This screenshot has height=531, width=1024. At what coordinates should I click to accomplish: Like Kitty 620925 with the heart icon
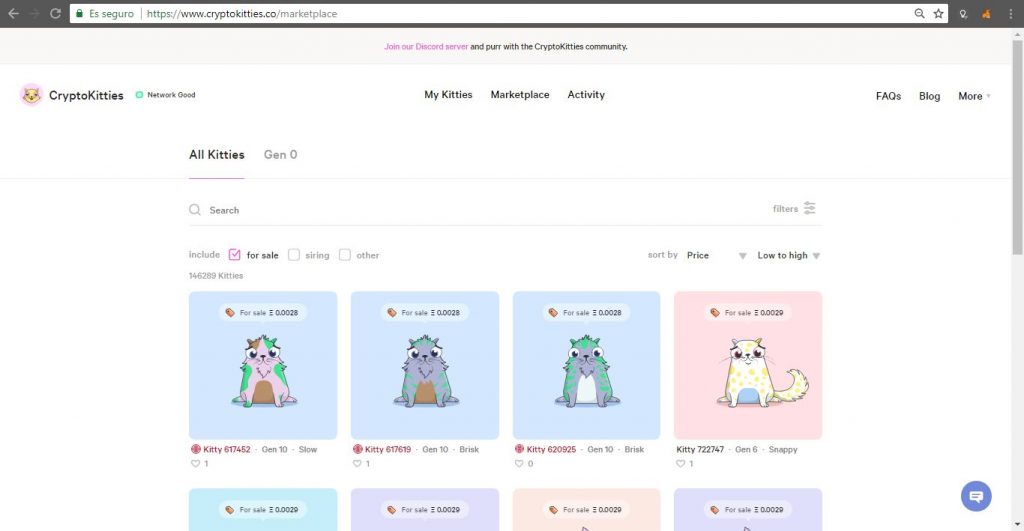pos(519,463)
